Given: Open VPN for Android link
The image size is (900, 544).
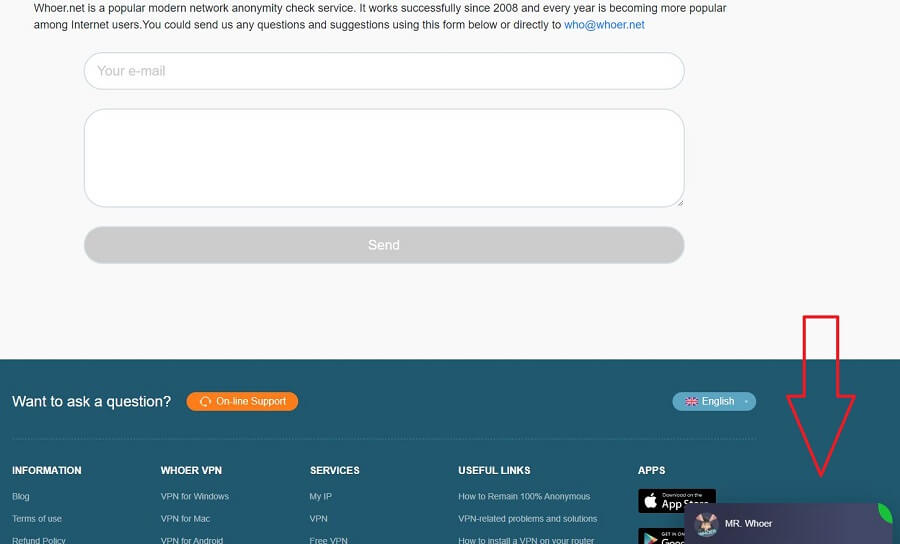Looking at the screenshot, I should click(x=192, y=540).
